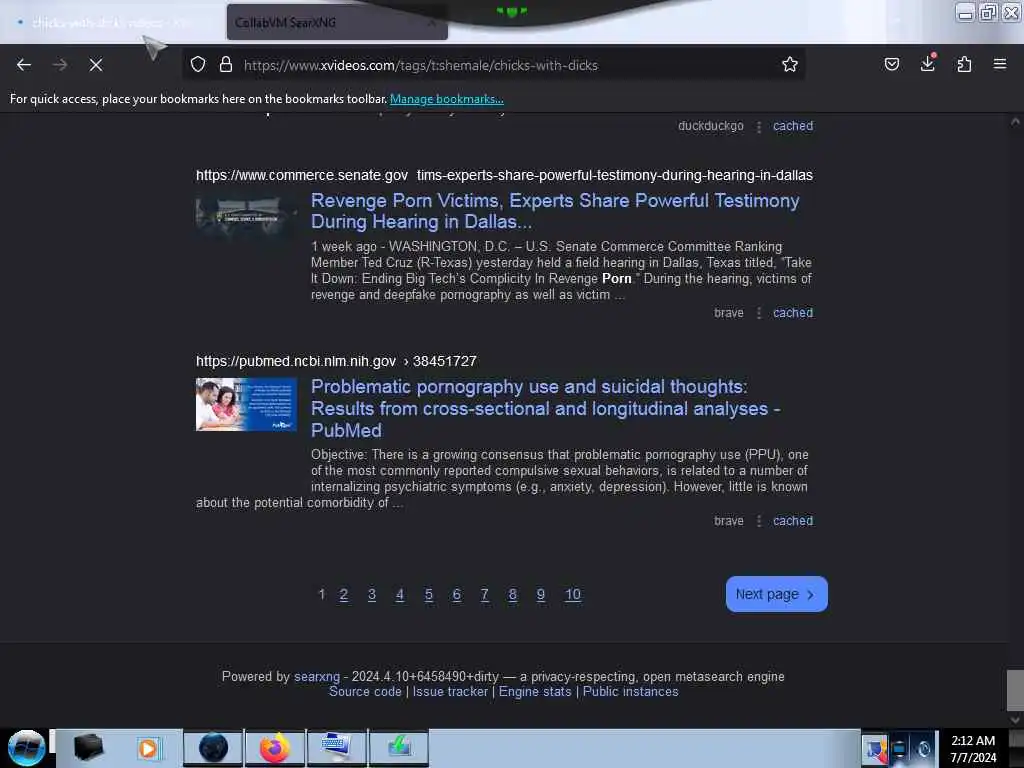This screenshot has width=1024, height=768.
Task: Go to results page 4
Action: (400, 594)
